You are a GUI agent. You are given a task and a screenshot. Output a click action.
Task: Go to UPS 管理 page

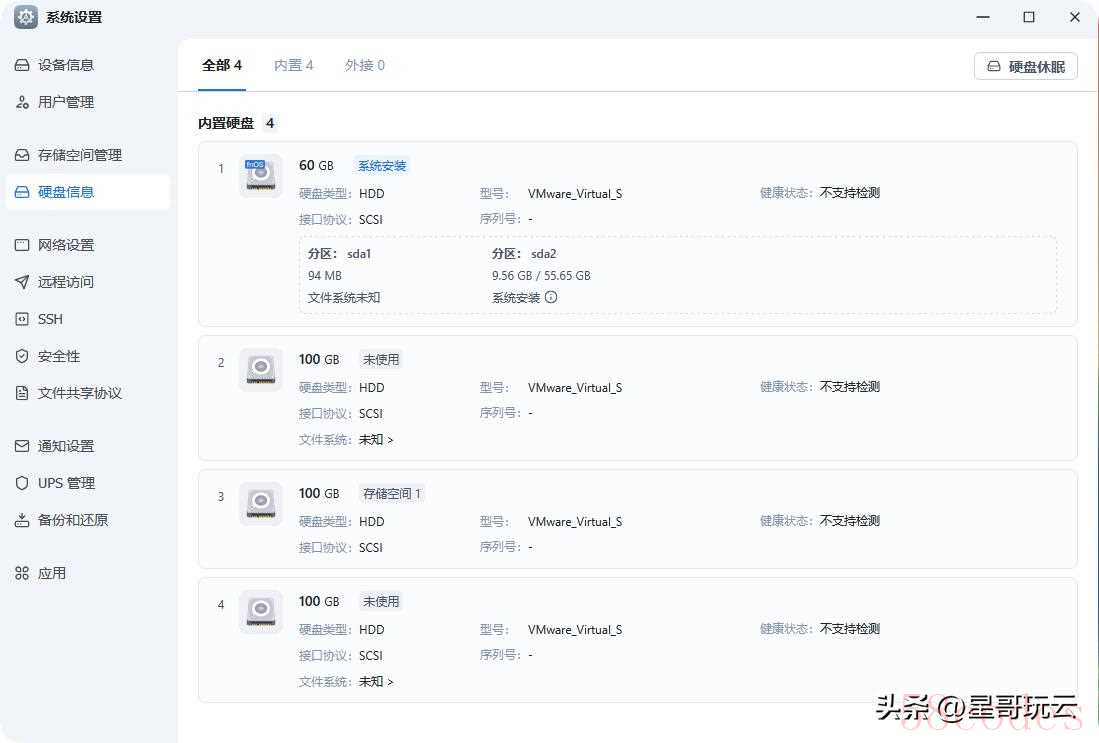(x=66, y=483)
